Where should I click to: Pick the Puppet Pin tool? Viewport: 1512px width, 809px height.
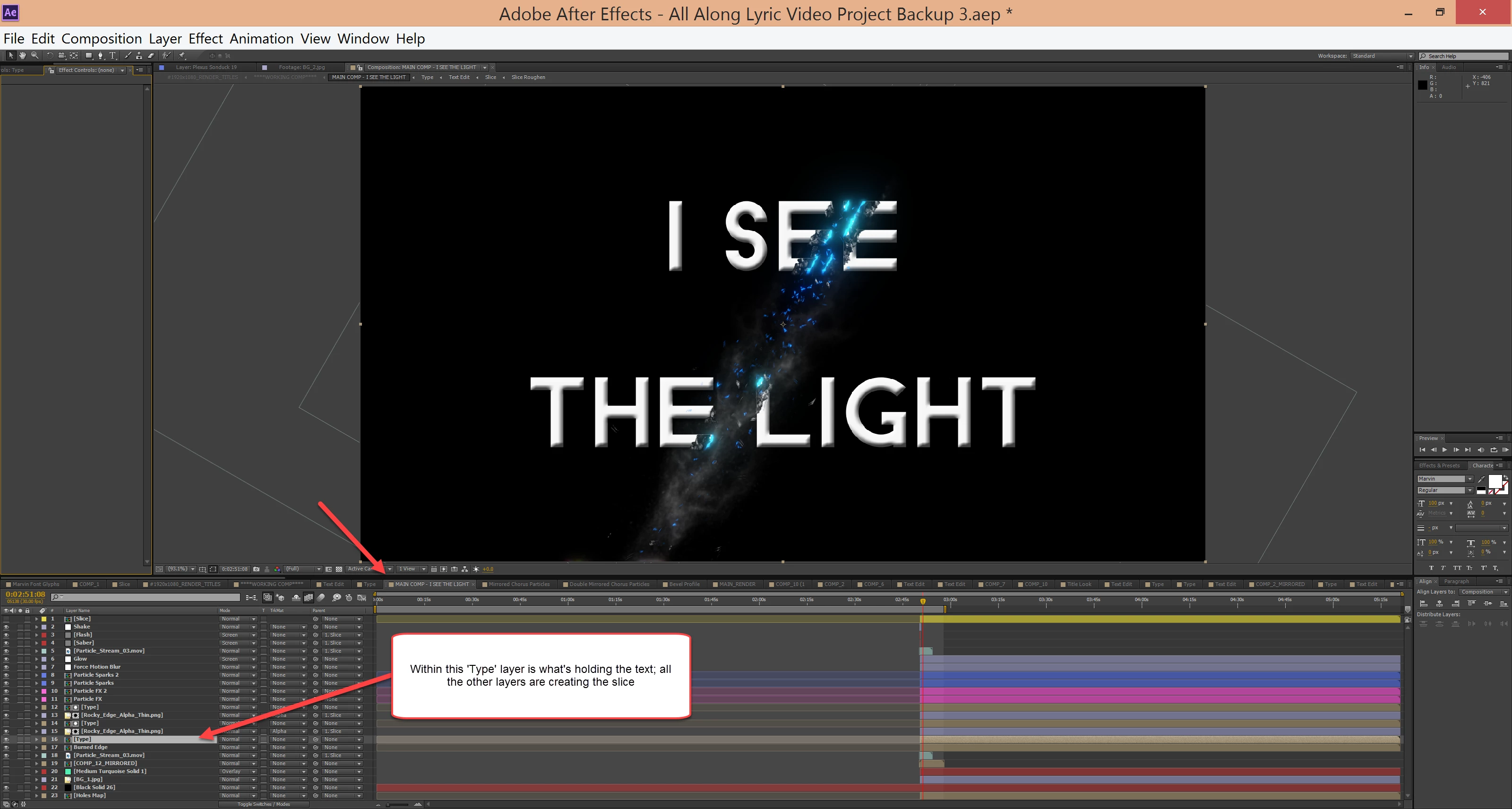(182, 55)
